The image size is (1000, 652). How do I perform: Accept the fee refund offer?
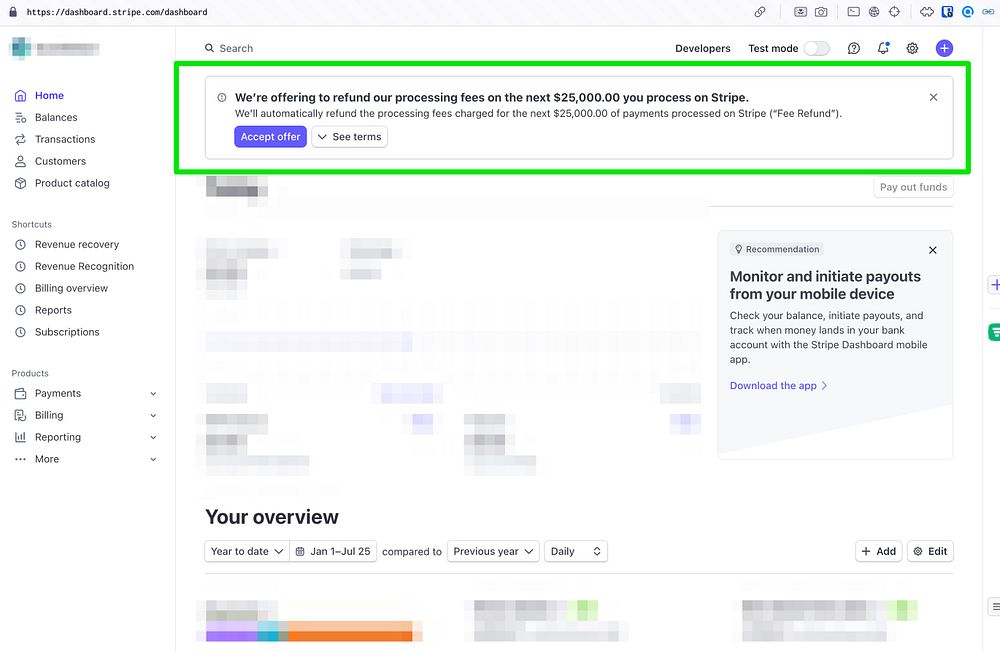(x=270, y=137)
